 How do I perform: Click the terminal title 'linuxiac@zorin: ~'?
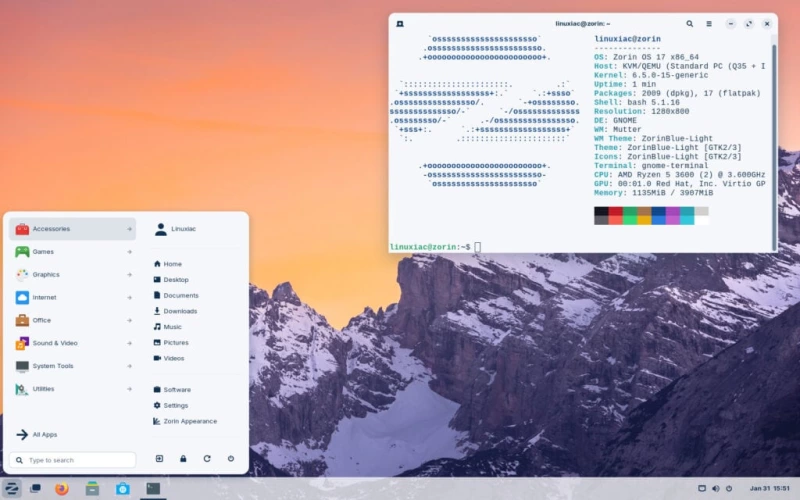coord(582,23)
